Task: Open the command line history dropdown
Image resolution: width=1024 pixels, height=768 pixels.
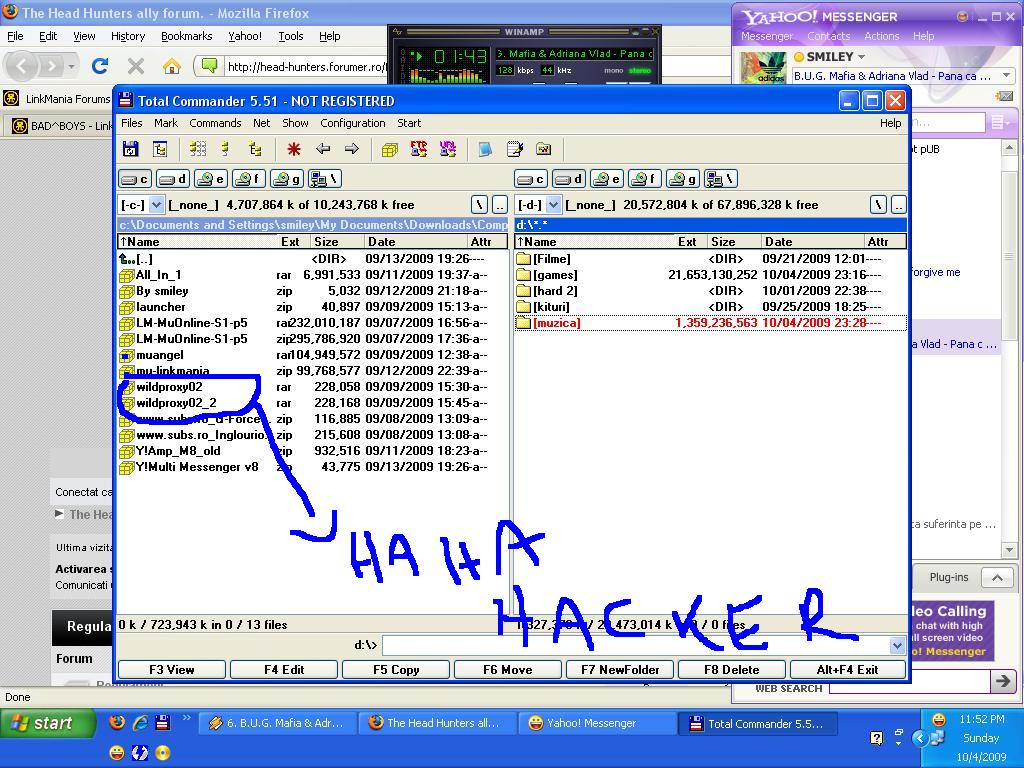Action: 897,645
